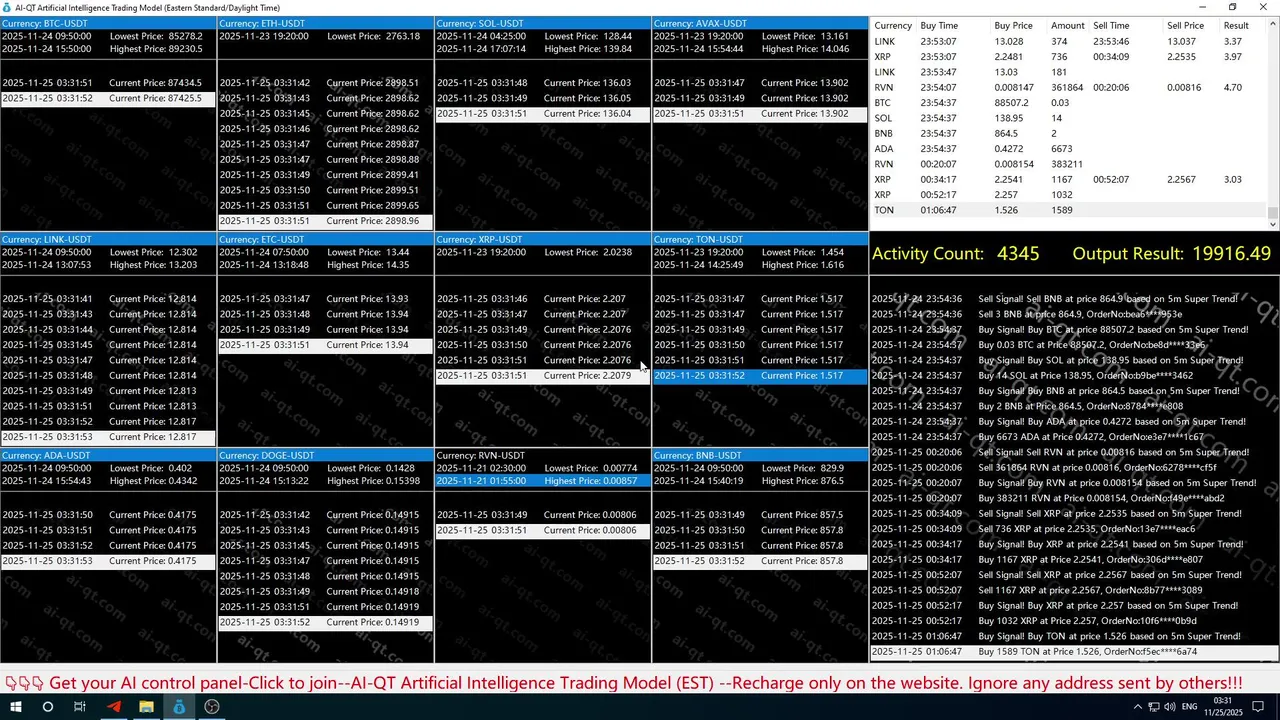Viewport: 1280px width, 720px height.
Task: Sort by the Currency column header
Action: click(893, 26)
